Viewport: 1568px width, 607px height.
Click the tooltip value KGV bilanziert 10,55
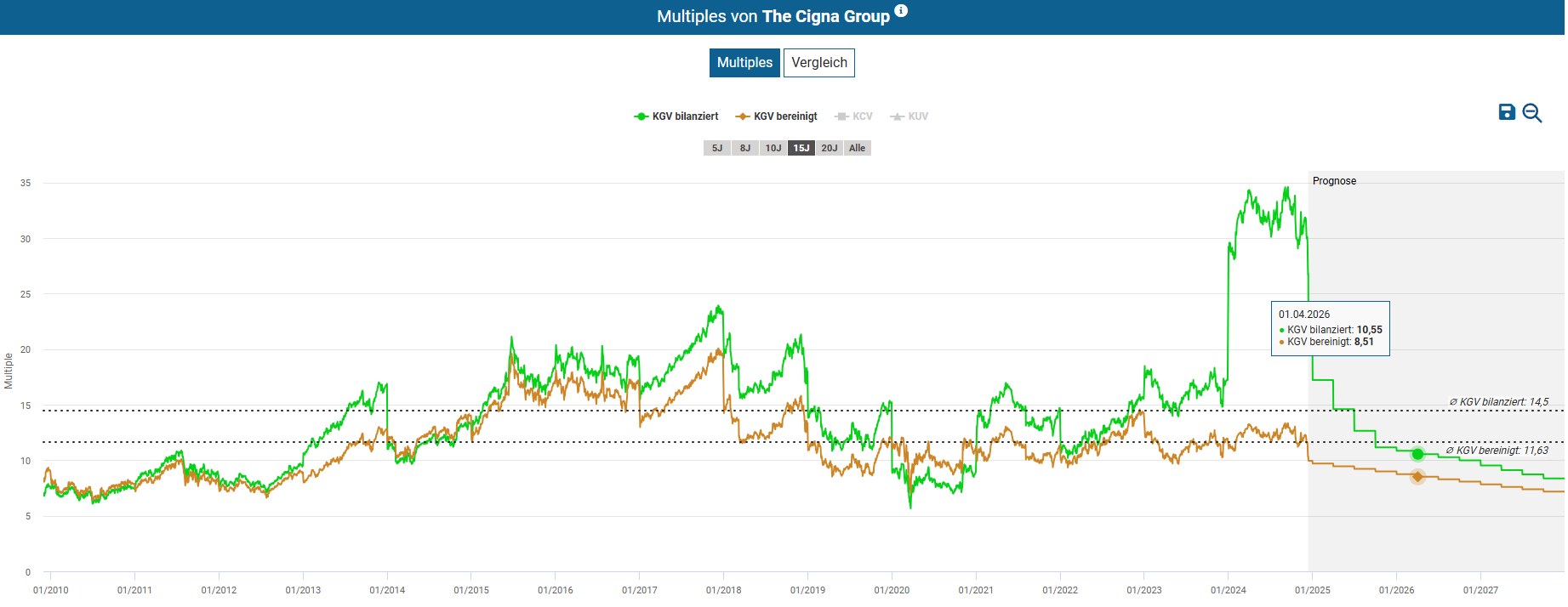(x=1331, y=330)
